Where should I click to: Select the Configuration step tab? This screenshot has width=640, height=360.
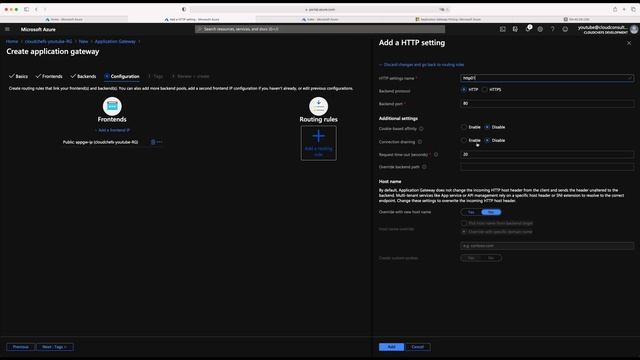122,76
